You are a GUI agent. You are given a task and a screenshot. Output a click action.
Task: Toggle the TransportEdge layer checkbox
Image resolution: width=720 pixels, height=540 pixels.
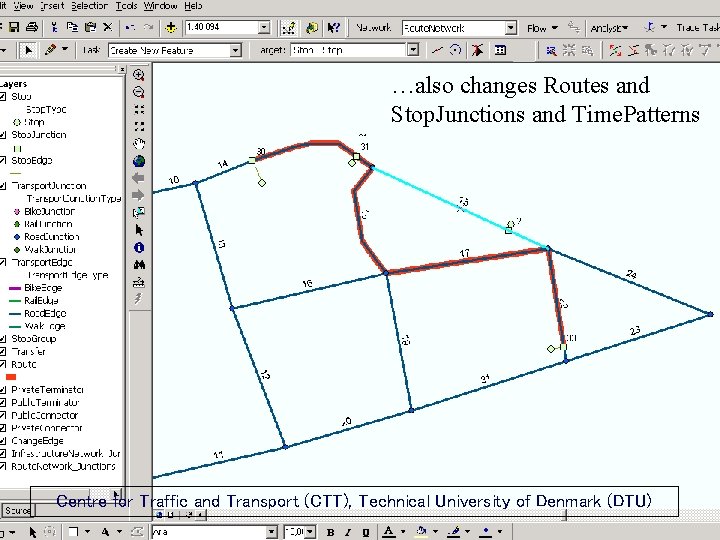click(x=2, y=262)
